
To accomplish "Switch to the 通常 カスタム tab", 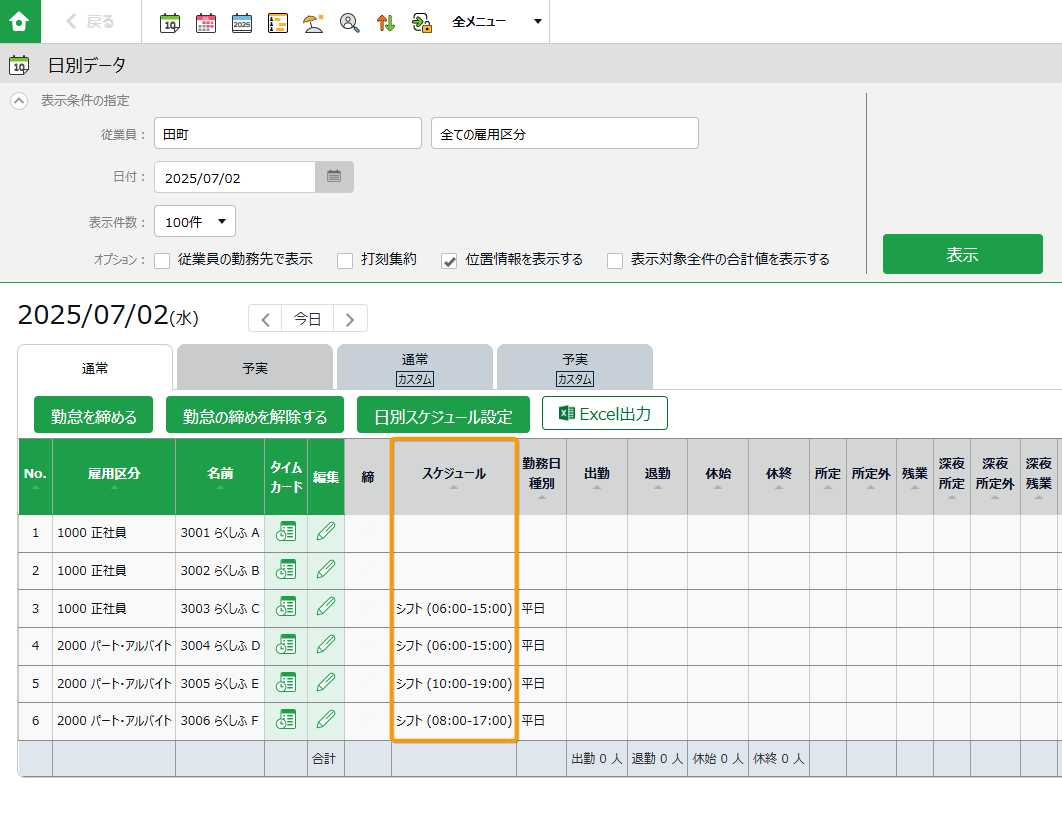I will point(415,369).
